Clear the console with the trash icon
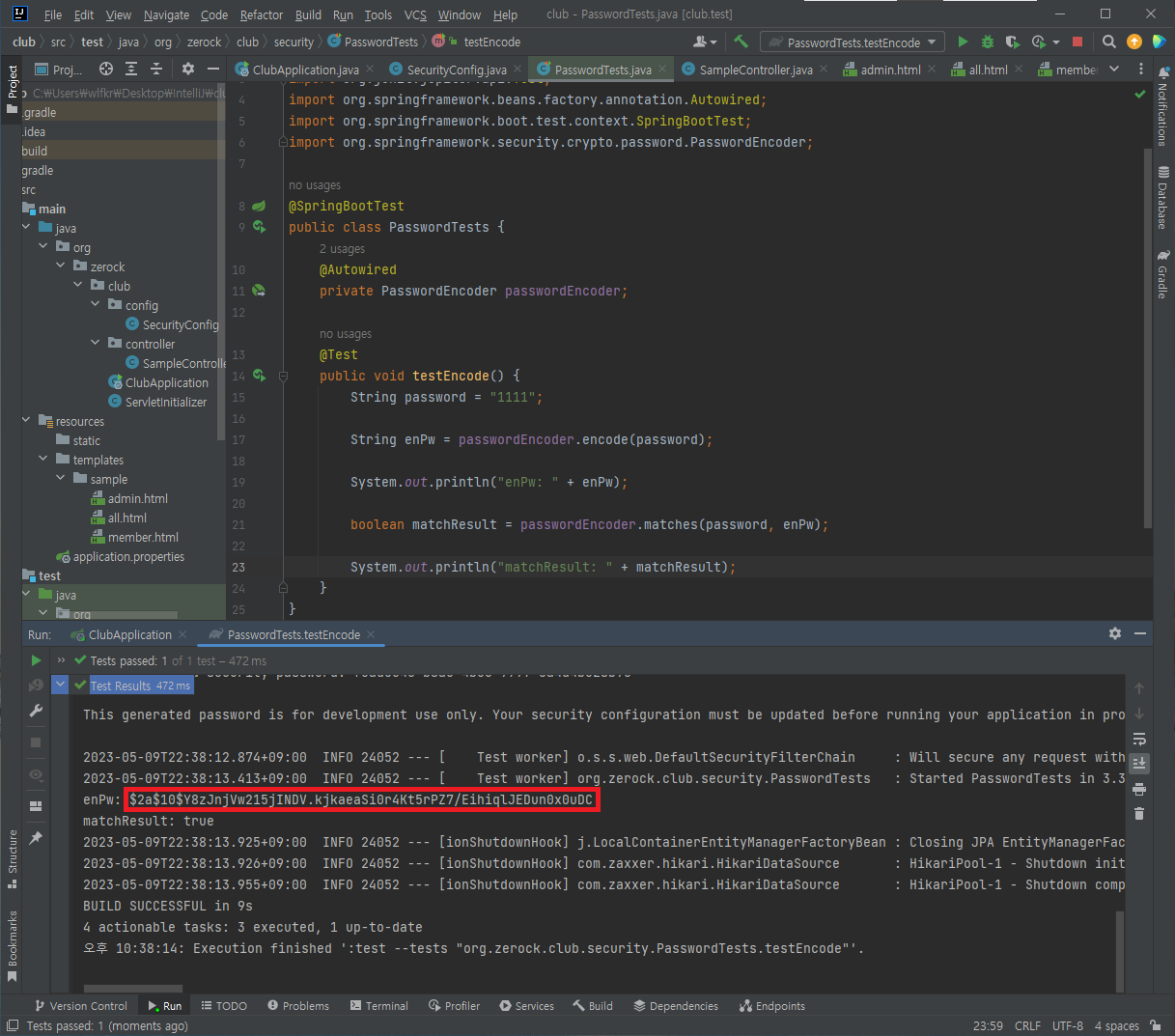The image size is (1175, 1036). coord(1139,813)
